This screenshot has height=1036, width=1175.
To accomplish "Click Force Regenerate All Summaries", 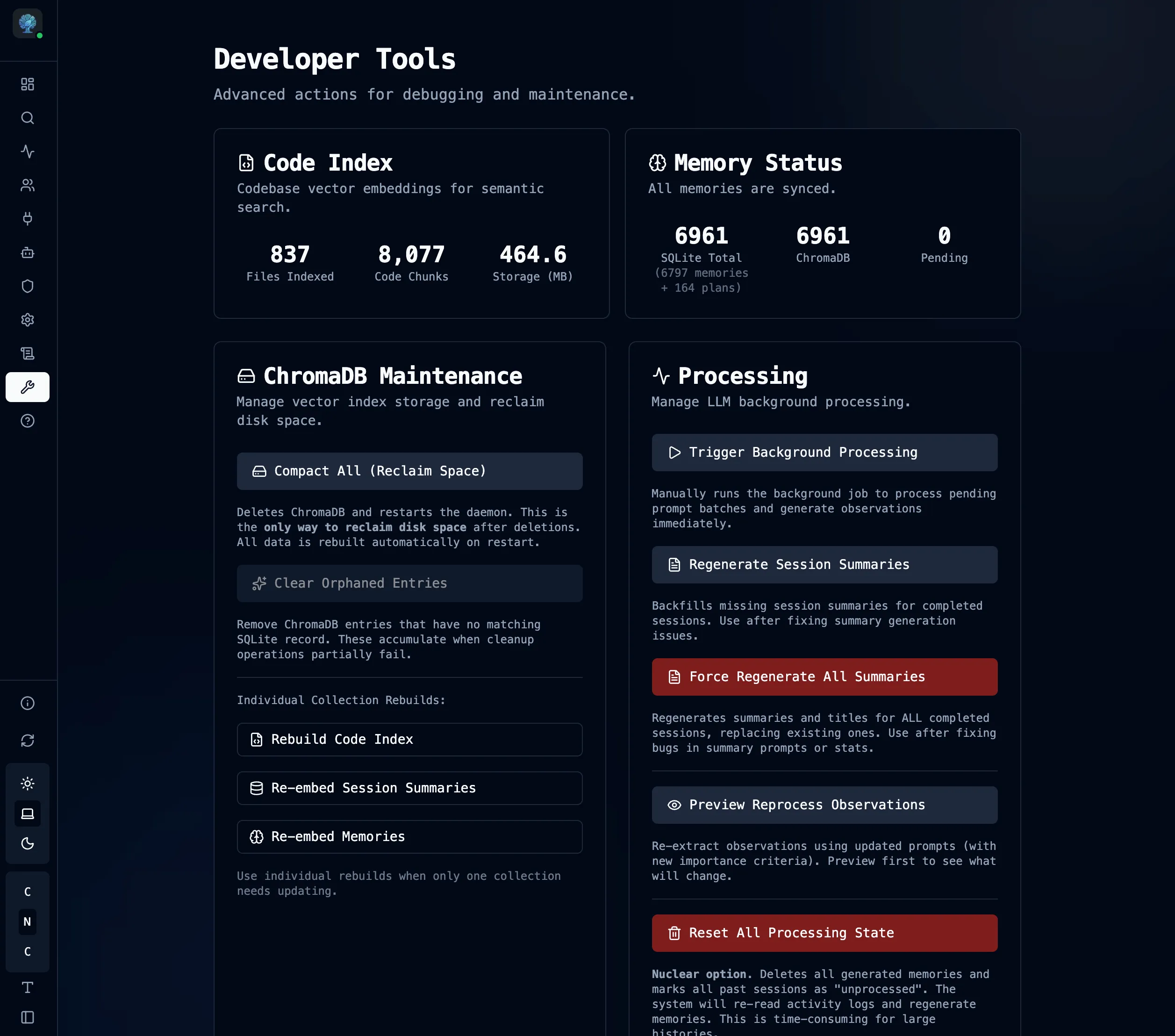I will point(824,676).
